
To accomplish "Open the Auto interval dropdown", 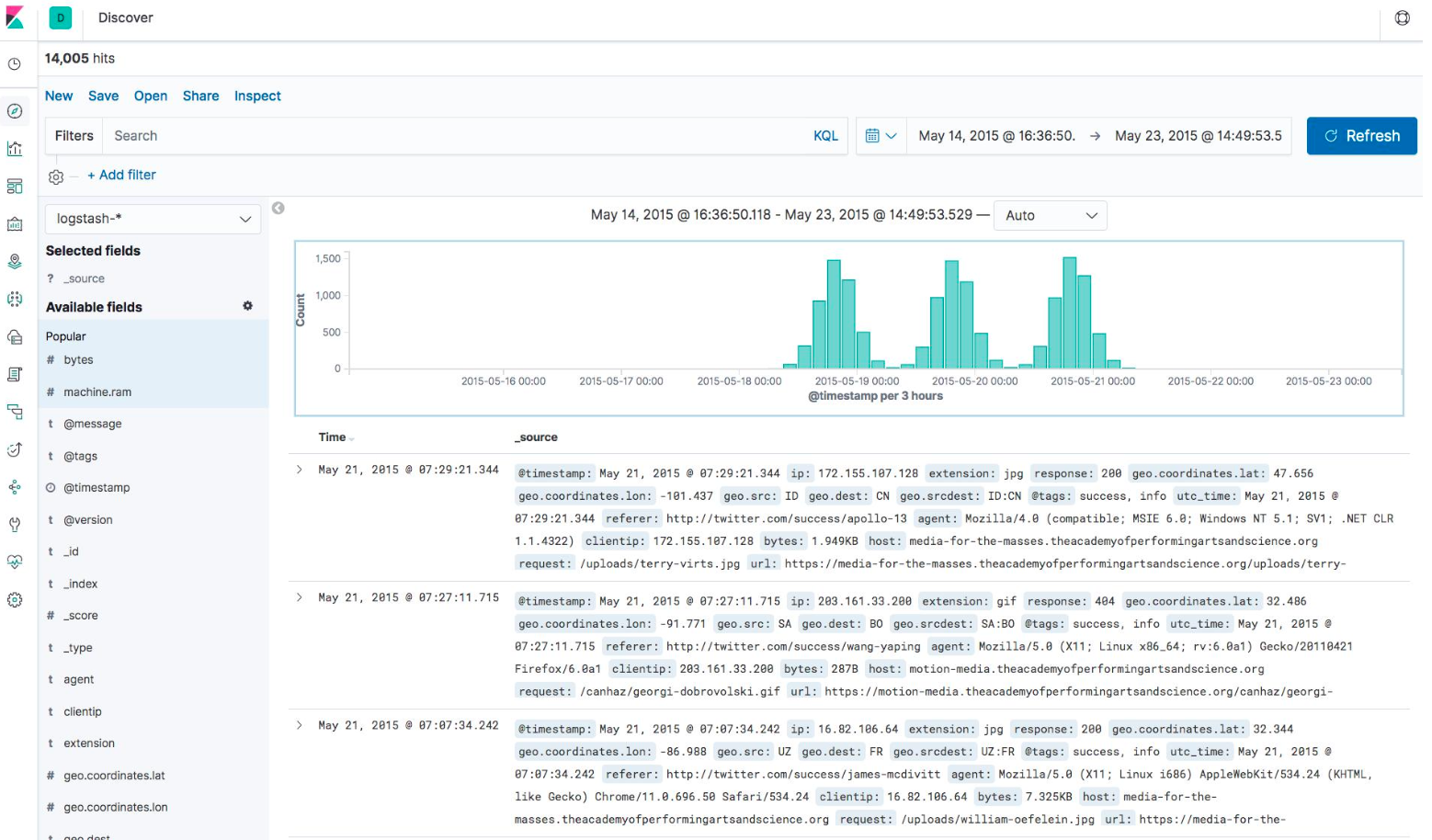I will tap(1051, 215).
